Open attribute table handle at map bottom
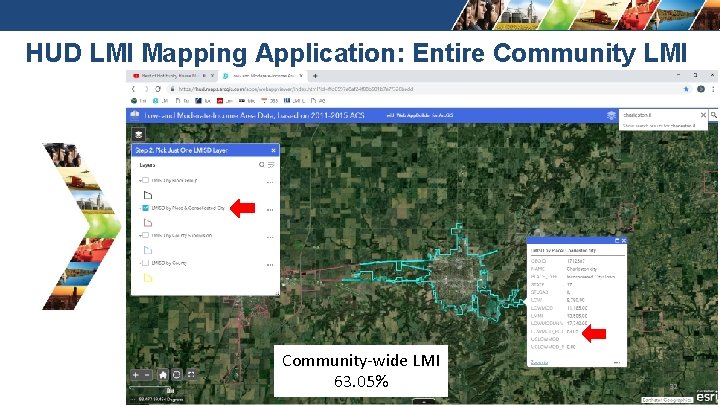This screenshot has width=720, height=405. [x=423, y=402]
